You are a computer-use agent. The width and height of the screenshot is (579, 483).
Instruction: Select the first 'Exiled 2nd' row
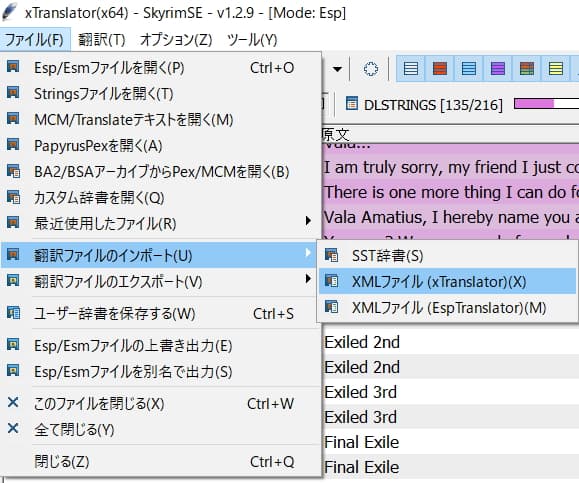coord(451,342)
